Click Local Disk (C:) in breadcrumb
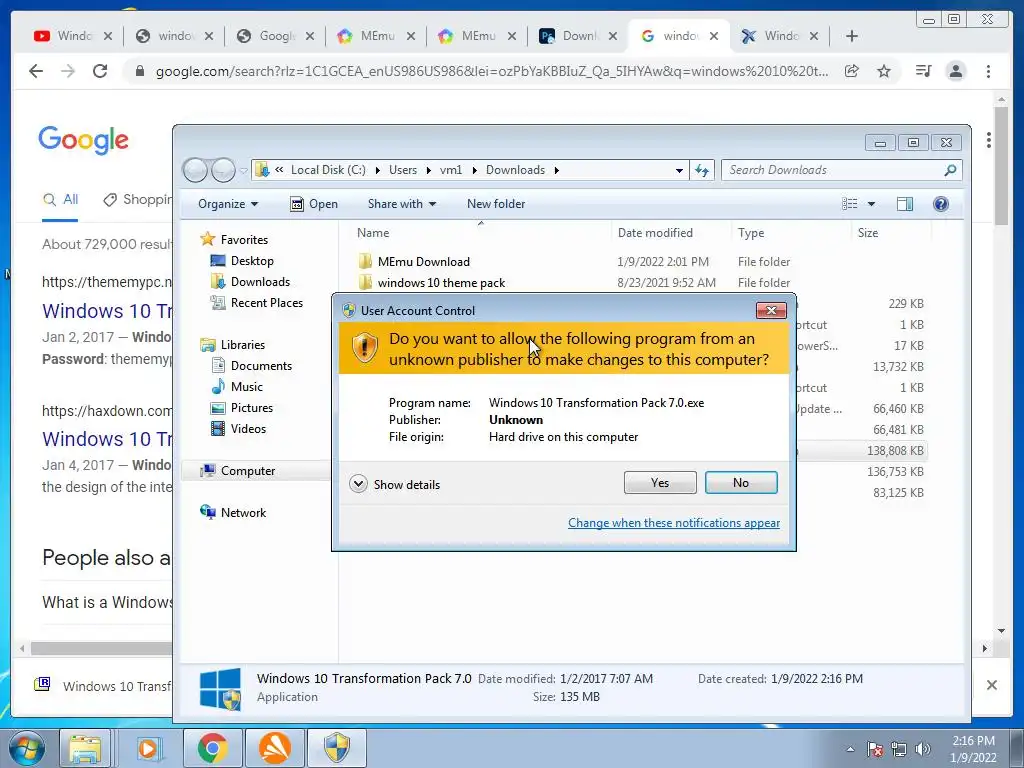Image resolution: width=1024 pixels, height=768 pixels. tap(328, 170)
